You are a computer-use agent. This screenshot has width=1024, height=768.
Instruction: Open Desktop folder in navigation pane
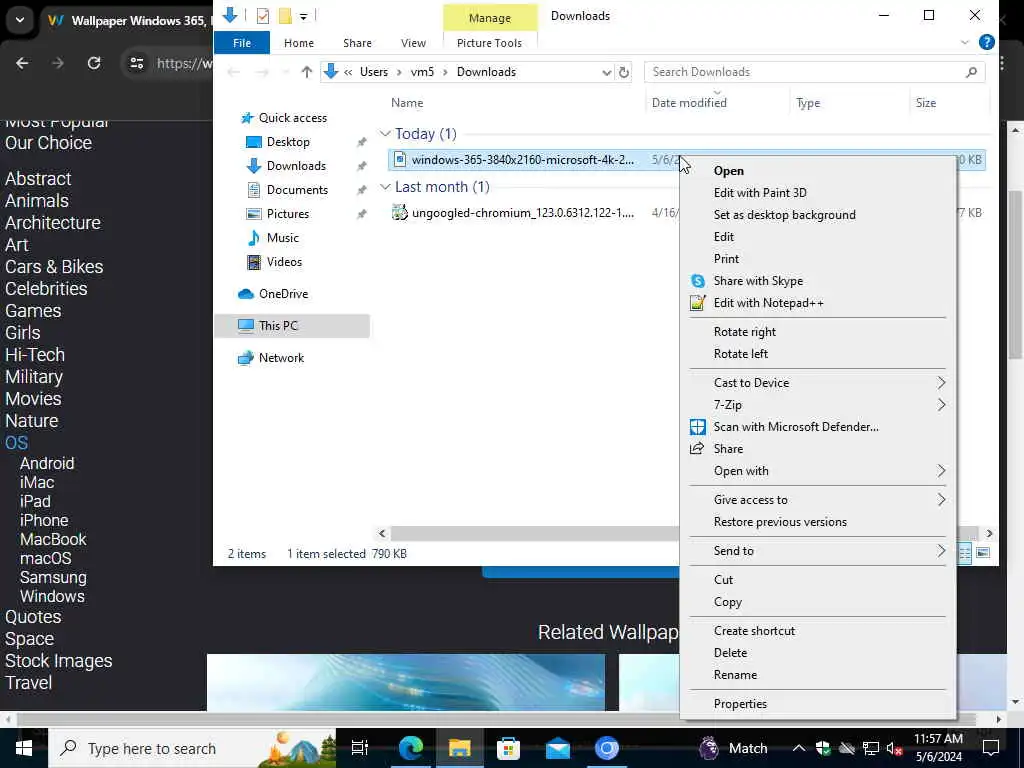click(287, 142)
